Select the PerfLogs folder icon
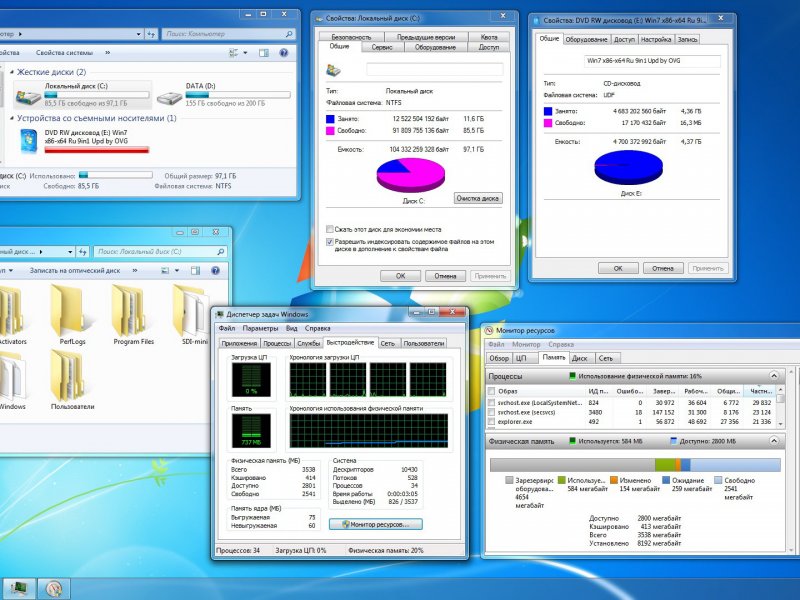This screenshot has width=800, height=600. [68, 309]
